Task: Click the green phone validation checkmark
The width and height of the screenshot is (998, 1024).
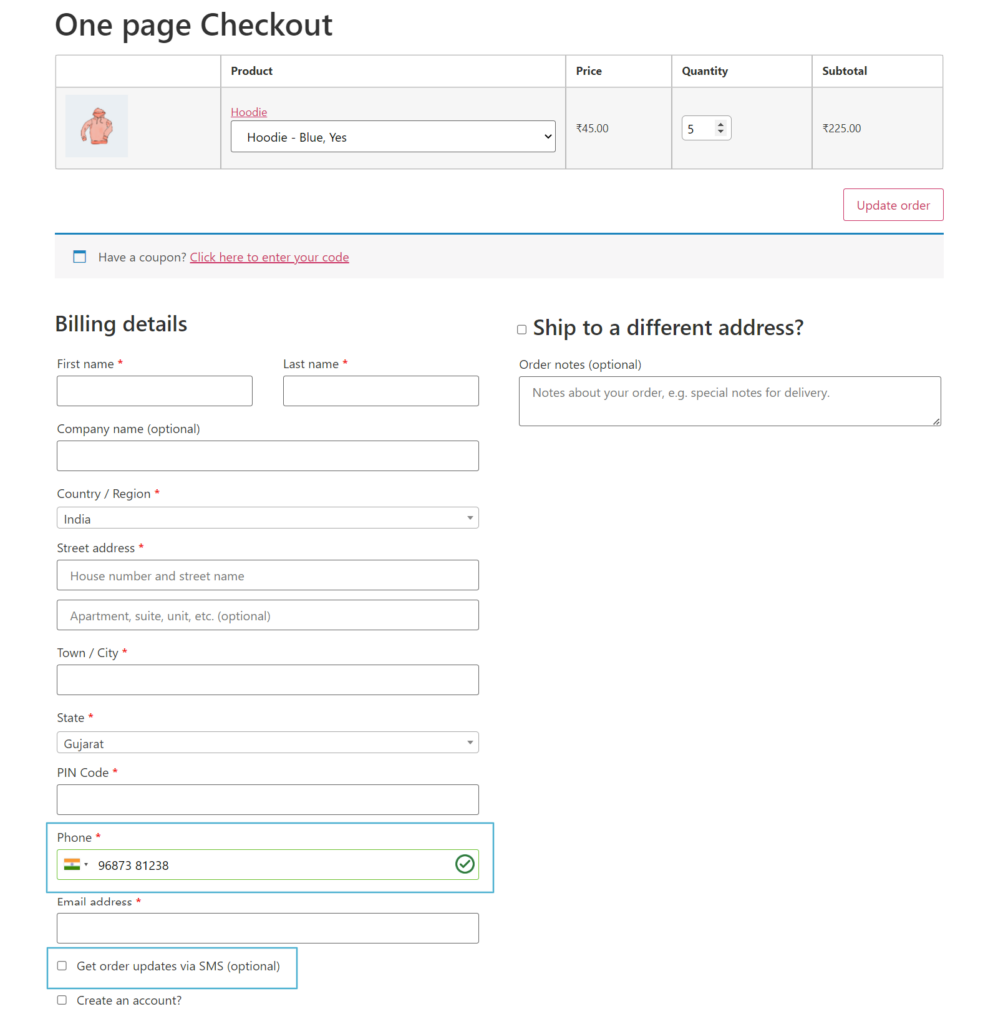Action: coord(464,864)
